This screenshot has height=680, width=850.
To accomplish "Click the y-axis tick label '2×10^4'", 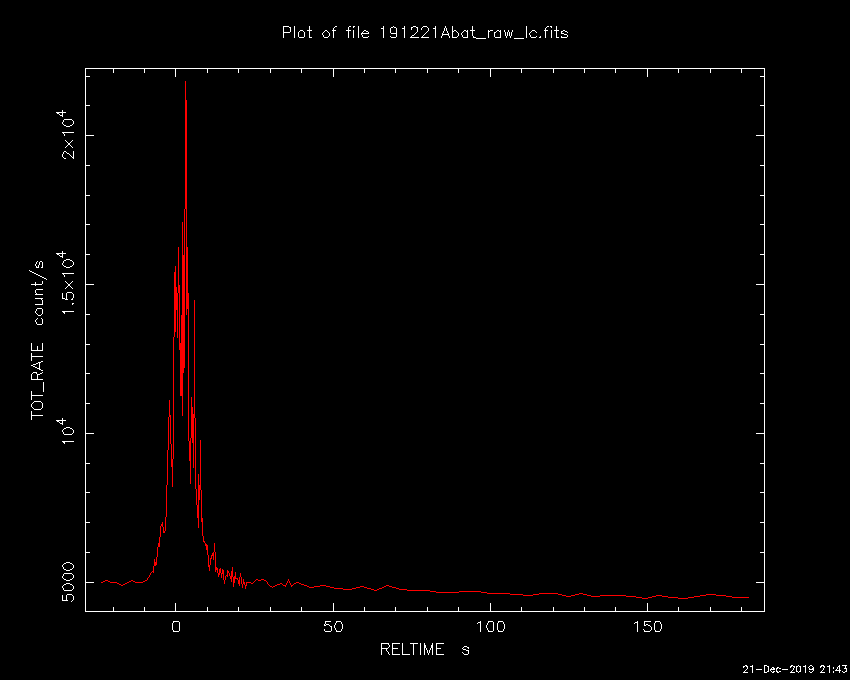I will point(67,134).
